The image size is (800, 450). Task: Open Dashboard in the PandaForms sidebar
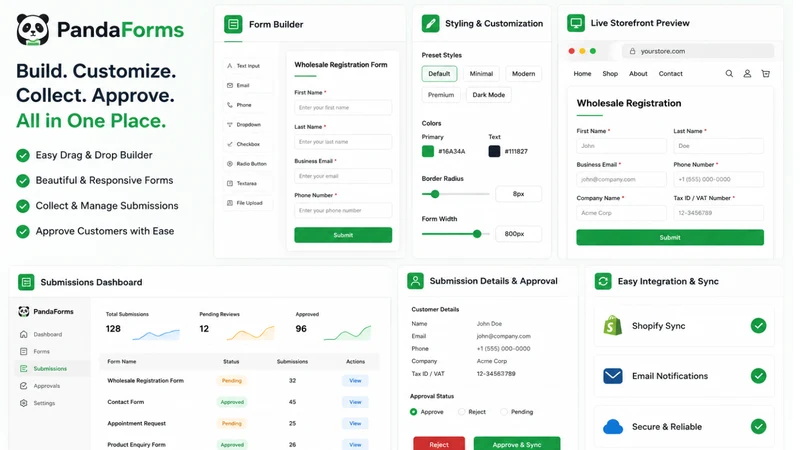coord(47,334)
